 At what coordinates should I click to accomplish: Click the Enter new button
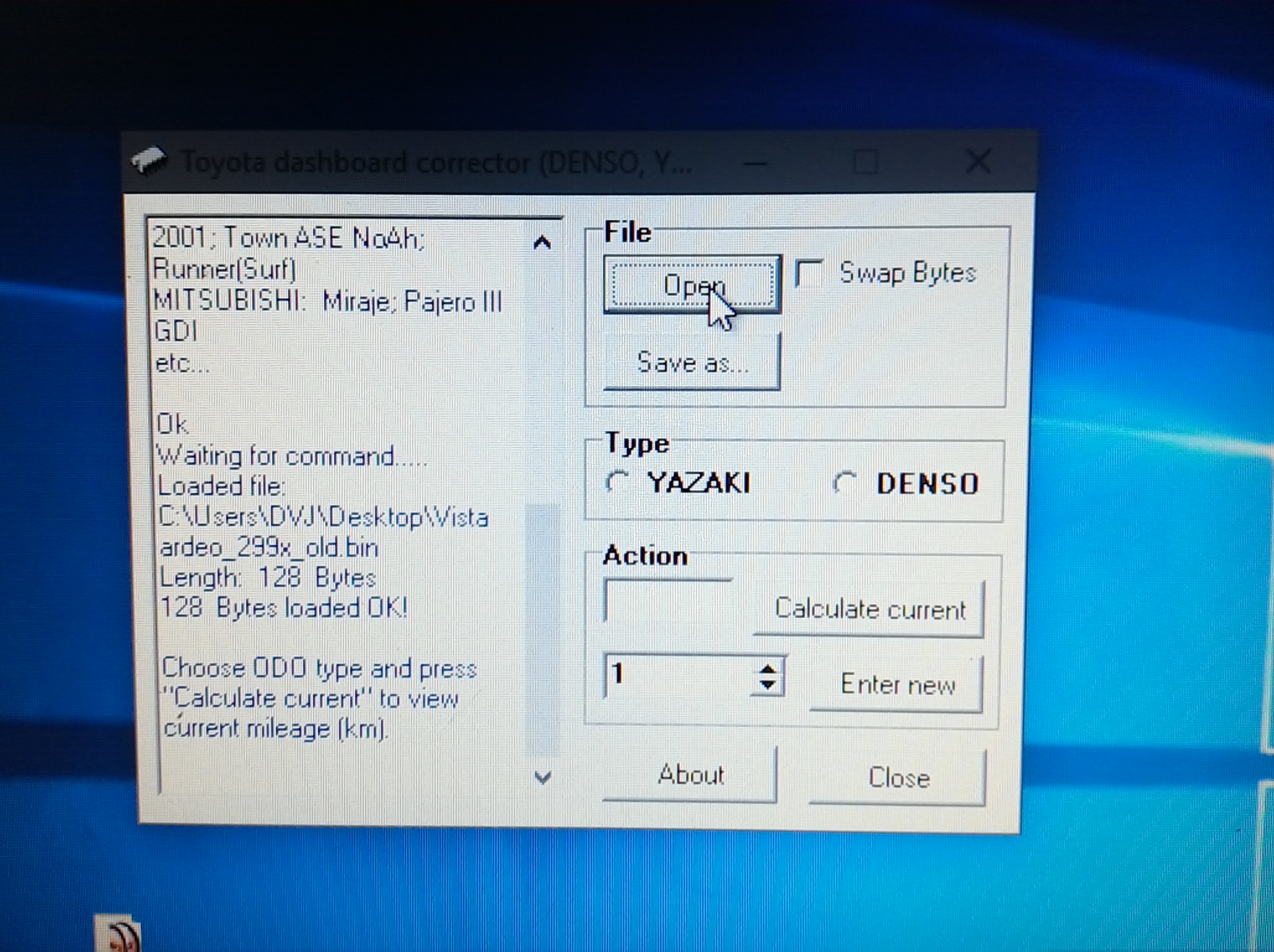897,684
